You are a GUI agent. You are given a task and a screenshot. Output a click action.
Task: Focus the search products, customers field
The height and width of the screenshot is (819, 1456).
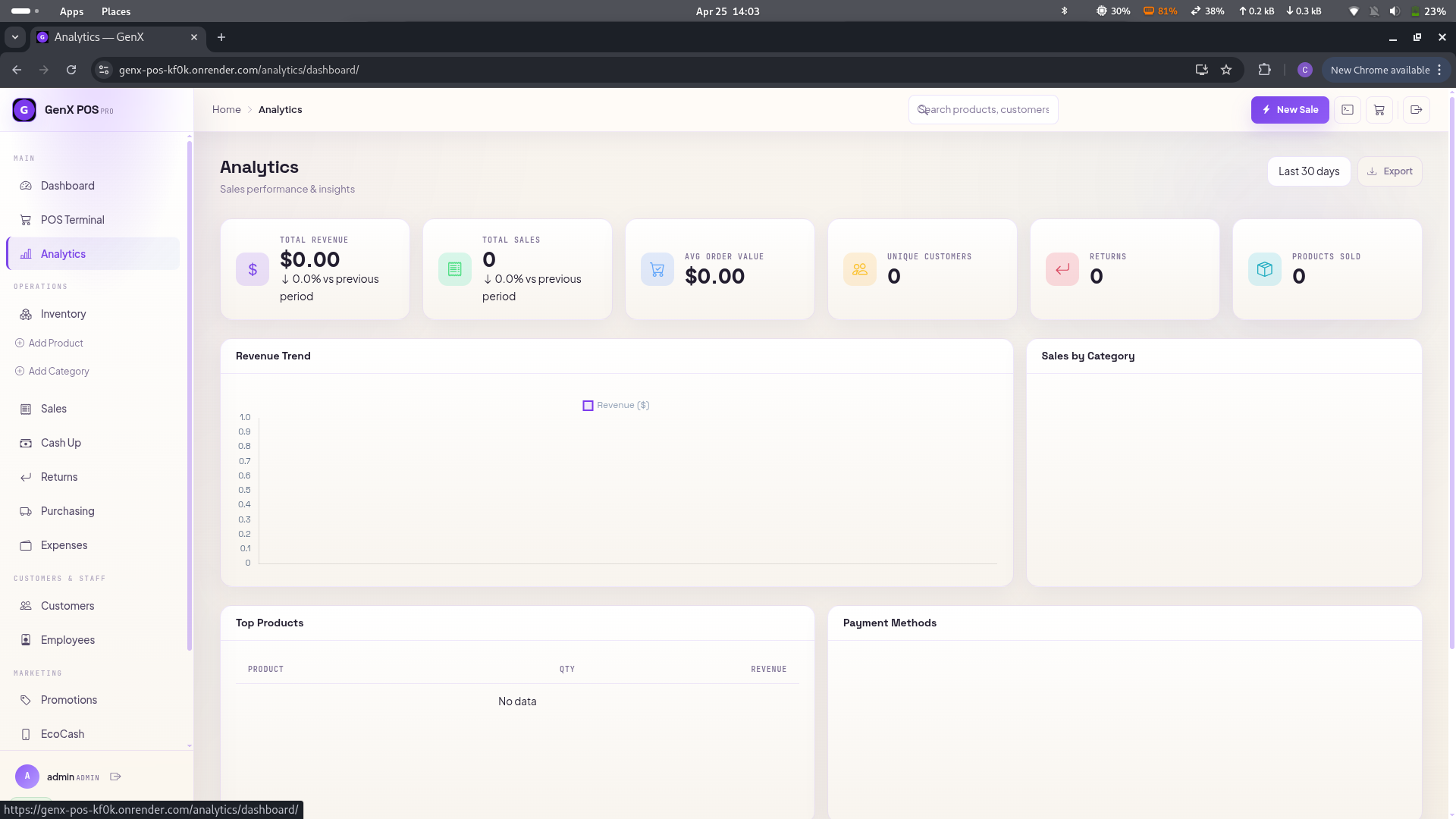coord(983,110)
